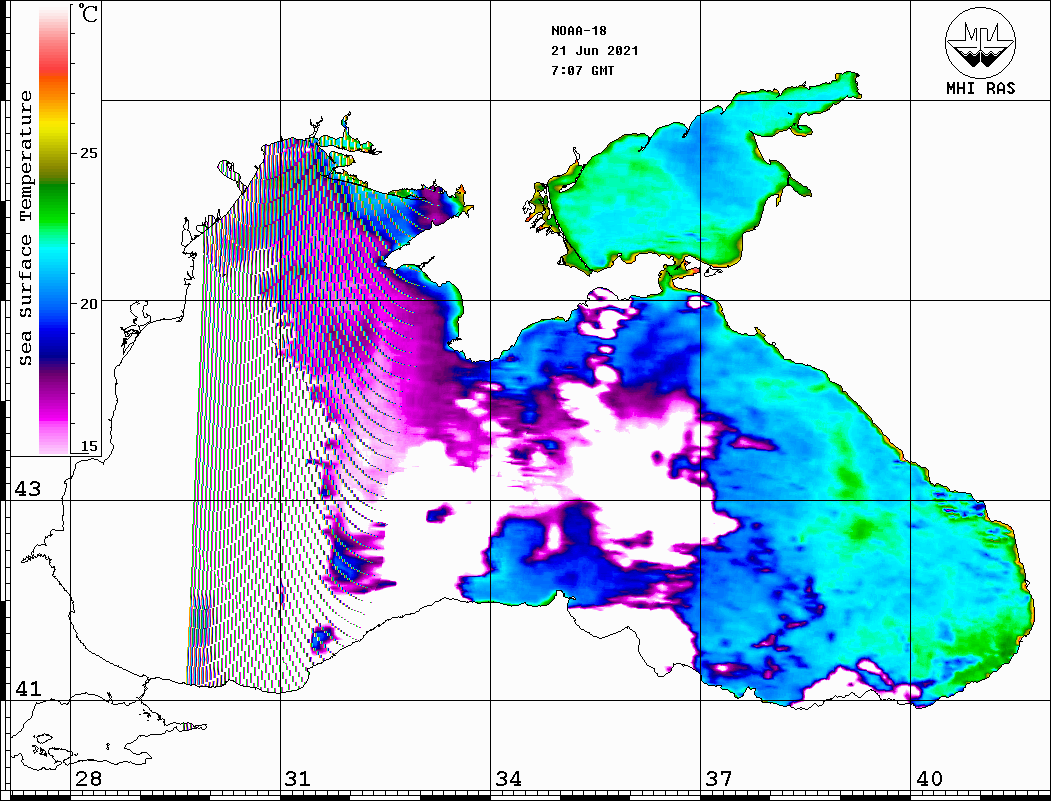1051x801 pixels.
Task: Click the MHI RAS circular logo
Action: pos(981,42)
